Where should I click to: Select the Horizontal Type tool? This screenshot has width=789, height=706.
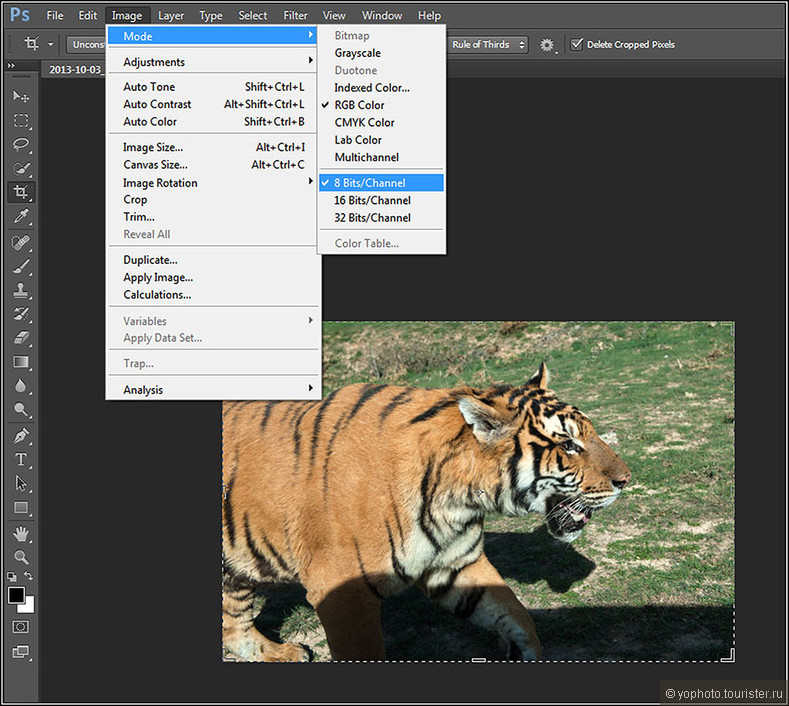coord(21,459)
